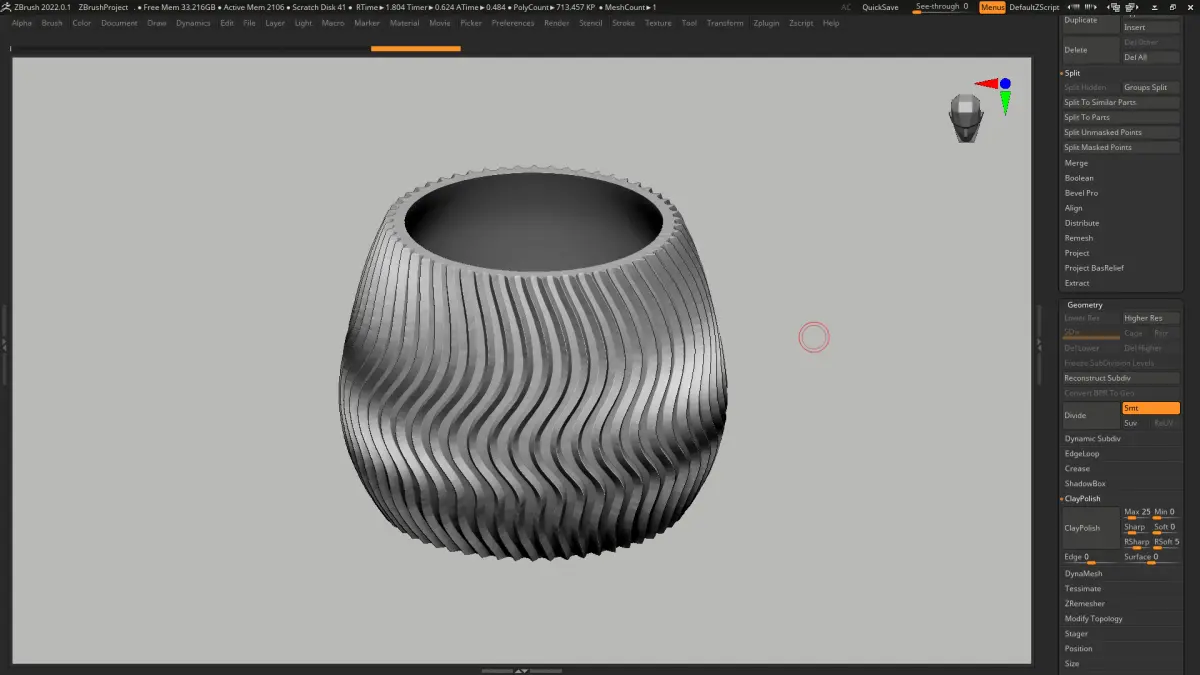Expand the Project BasRelief section
The image size is (1200, 675).
1094,268
